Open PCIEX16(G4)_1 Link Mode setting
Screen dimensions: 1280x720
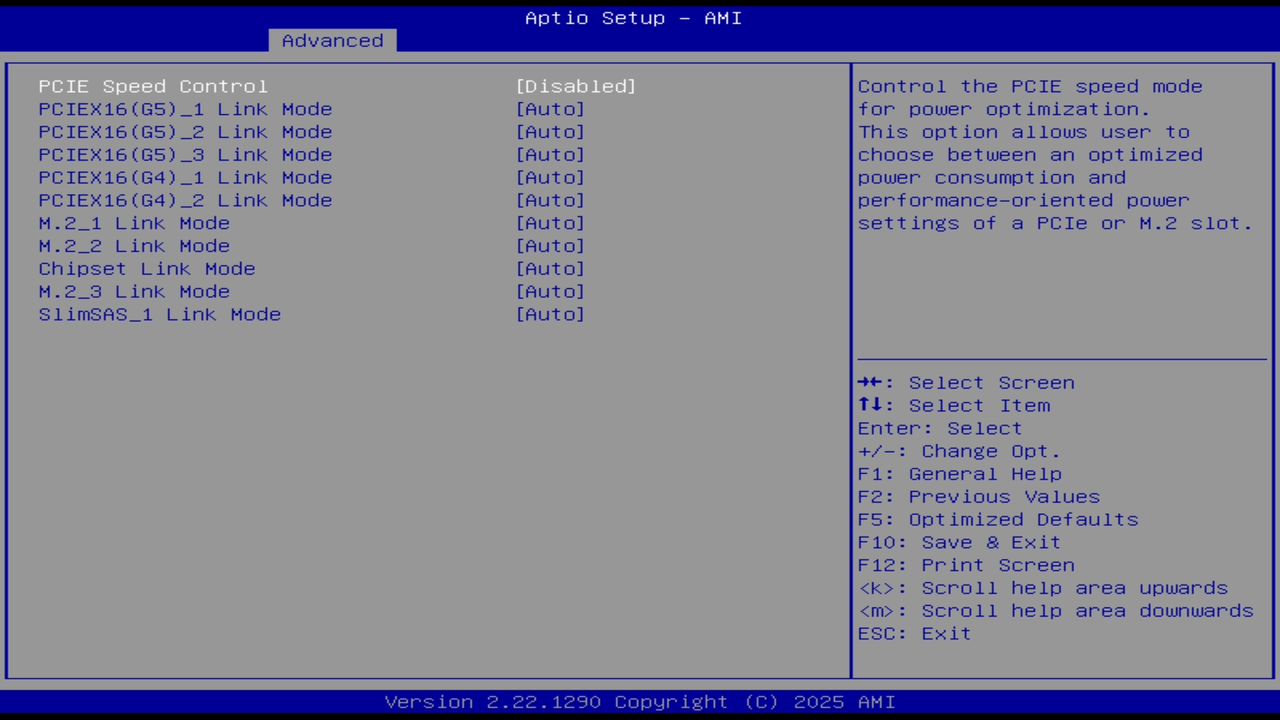pyautogui.click(x=185, y=177)
